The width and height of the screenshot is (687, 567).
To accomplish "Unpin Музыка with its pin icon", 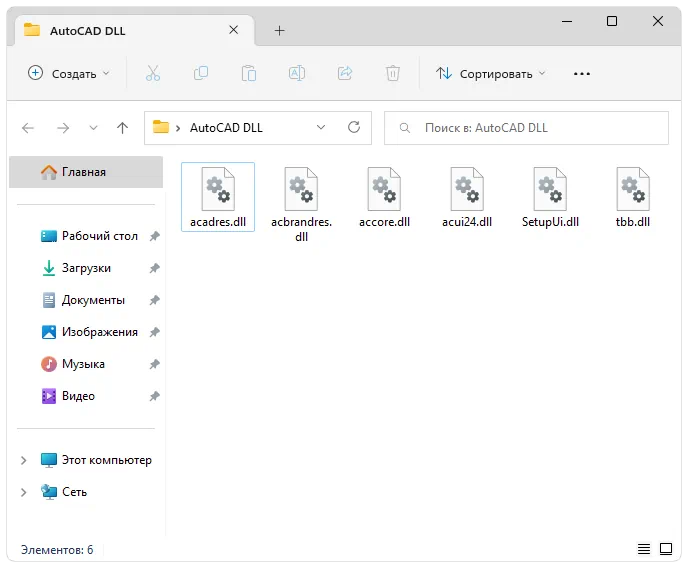I will click(x=154, y=364).
